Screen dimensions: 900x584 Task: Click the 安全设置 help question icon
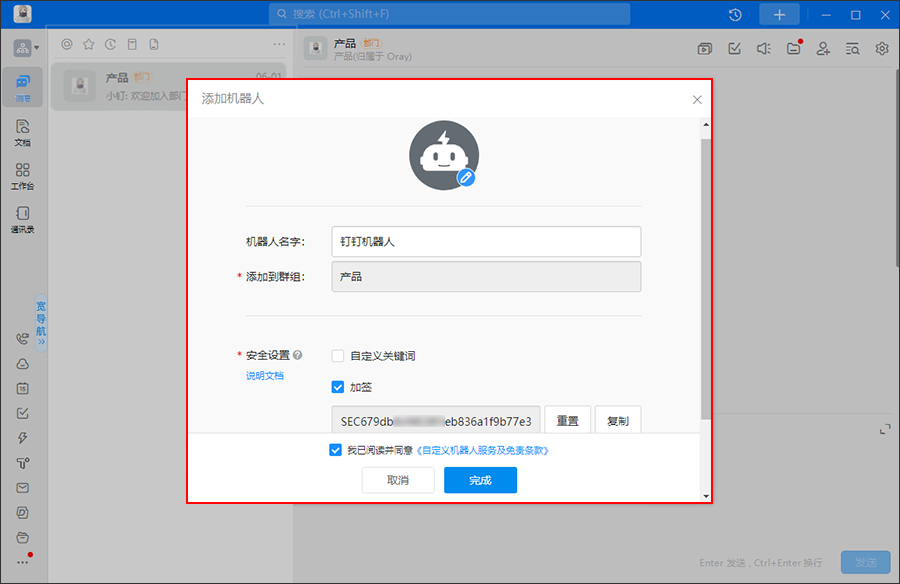(297, 355)
